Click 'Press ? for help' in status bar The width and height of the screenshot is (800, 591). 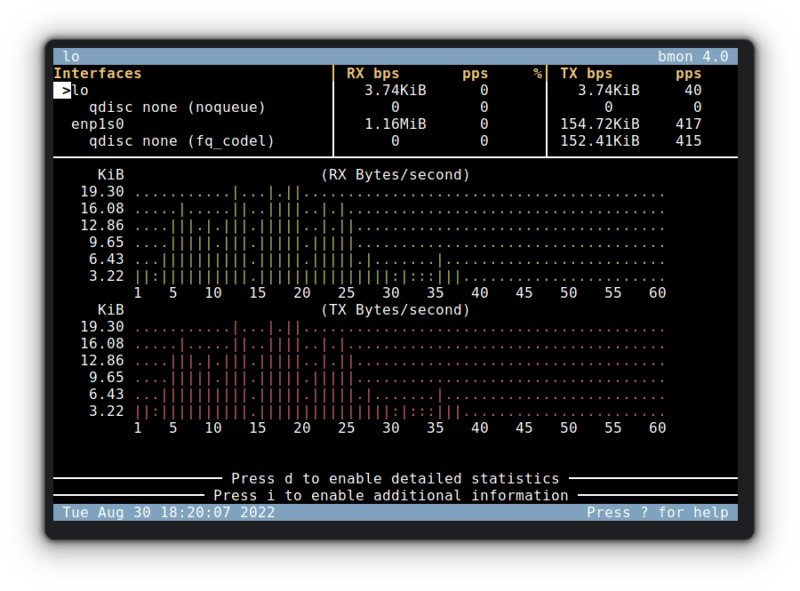coord(657,512)
